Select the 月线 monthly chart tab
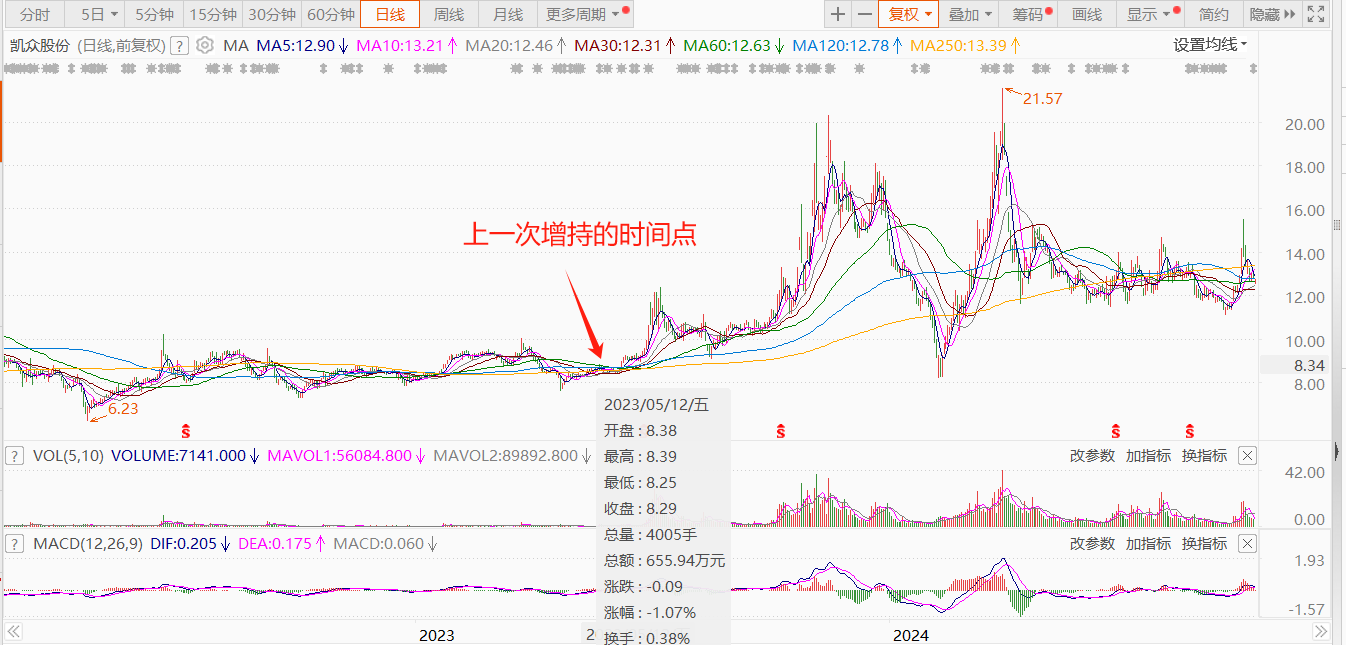The height and width of the screenshot is (645, 1346). tap(508, 14)
